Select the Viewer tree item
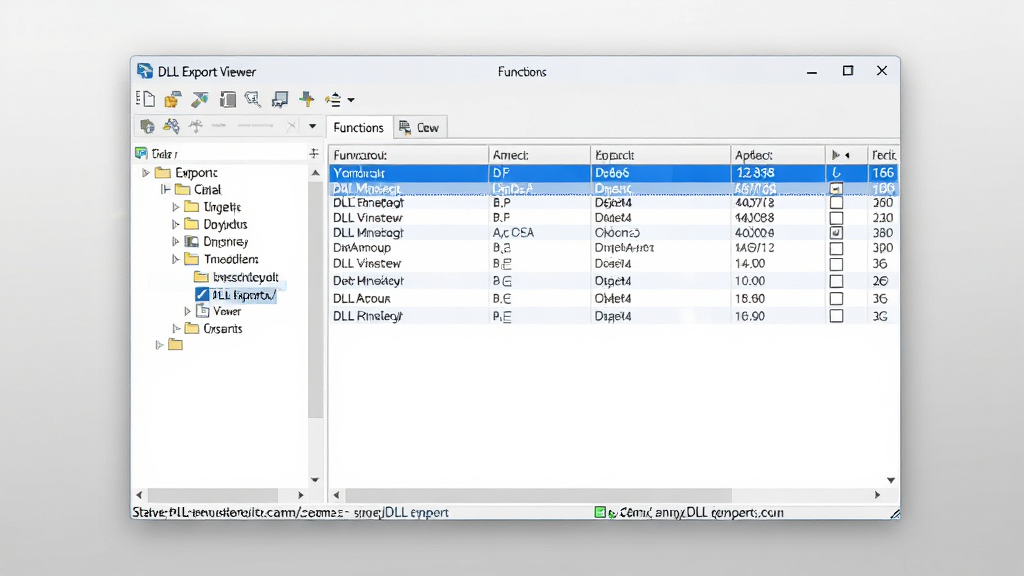This screenshot has width=1024, height=576. (219, 312)
